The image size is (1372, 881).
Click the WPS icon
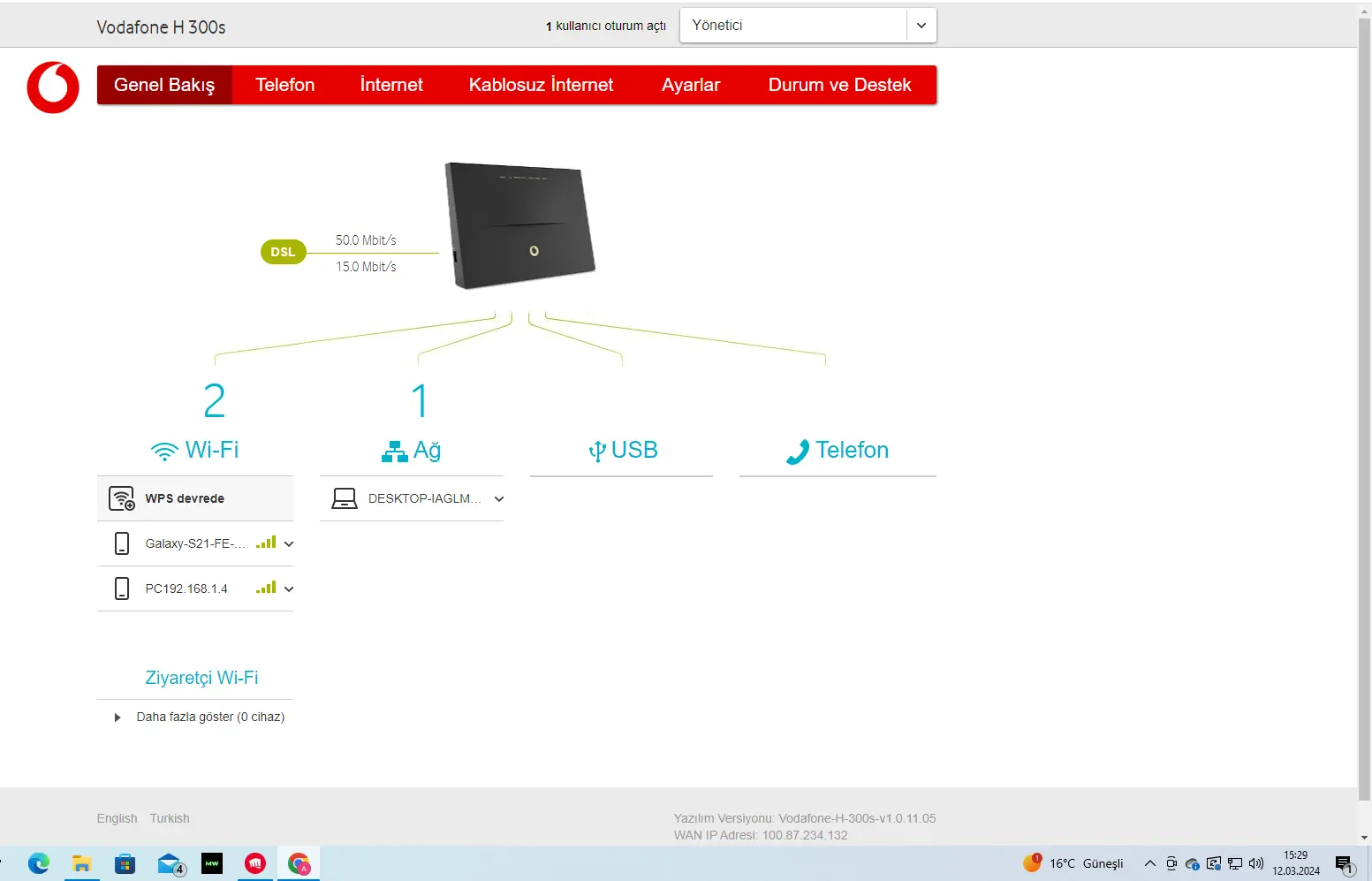point(122,498)
